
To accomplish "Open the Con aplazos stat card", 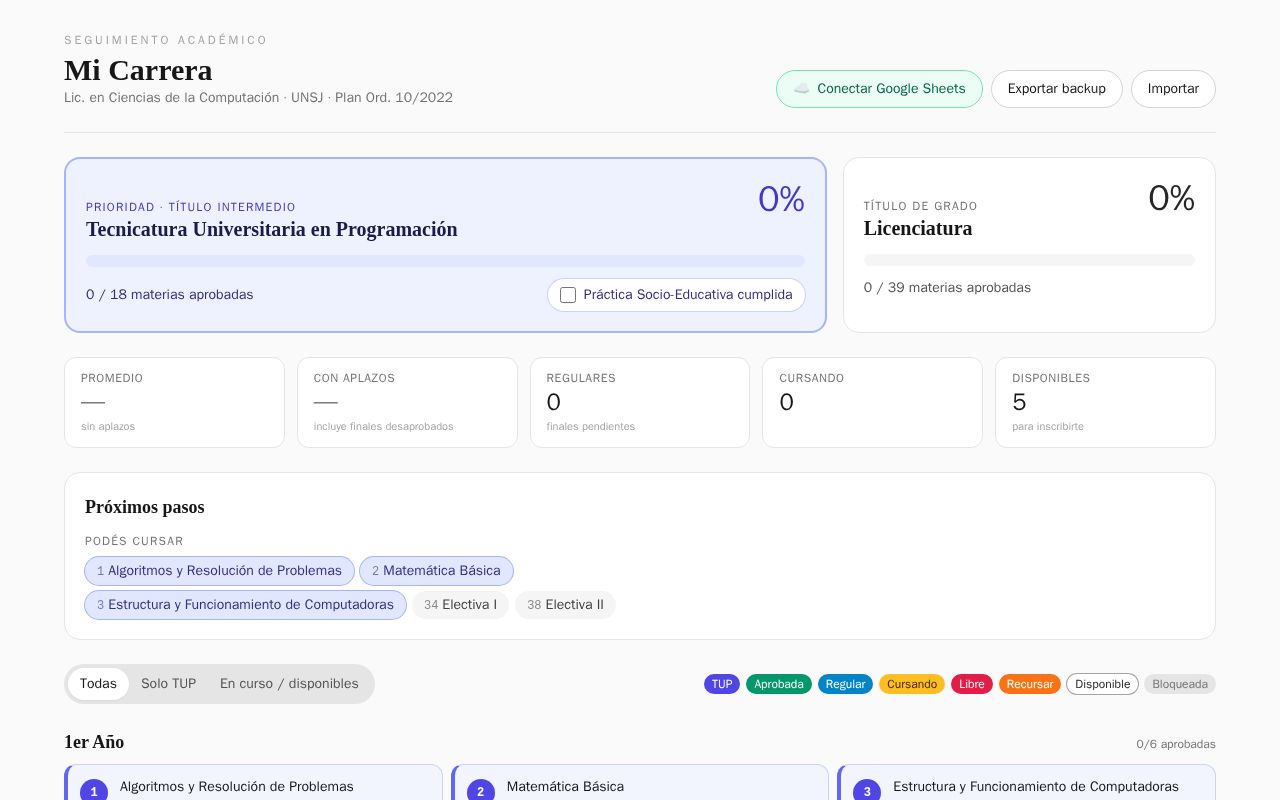I will 407,402.
